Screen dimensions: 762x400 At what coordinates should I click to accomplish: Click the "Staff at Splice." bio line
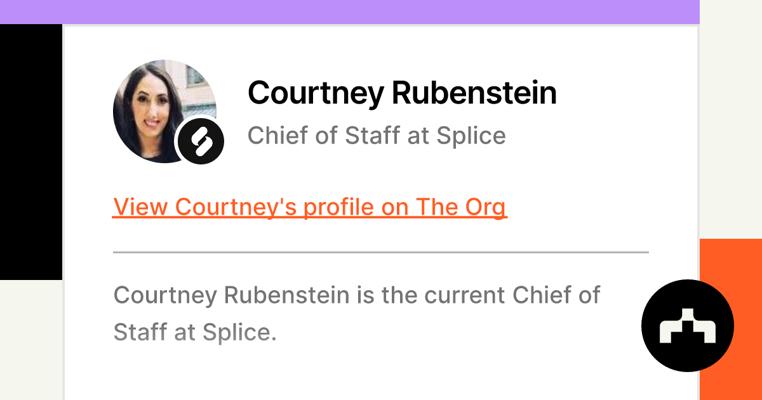(x=194, y=331)
